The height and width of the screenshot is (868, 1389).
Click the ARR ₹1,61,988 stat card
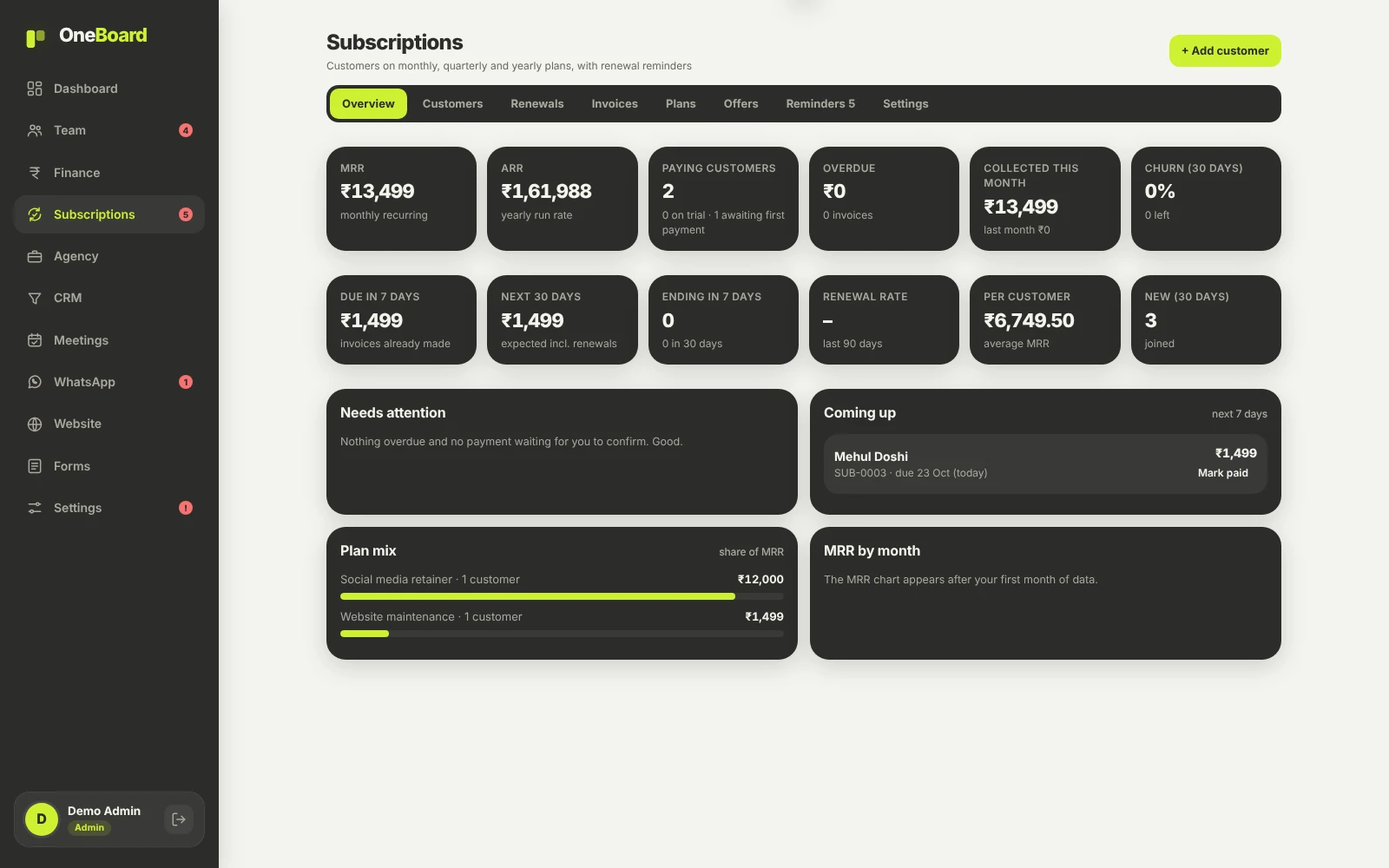pyautogui.click(x=563, y=199)
